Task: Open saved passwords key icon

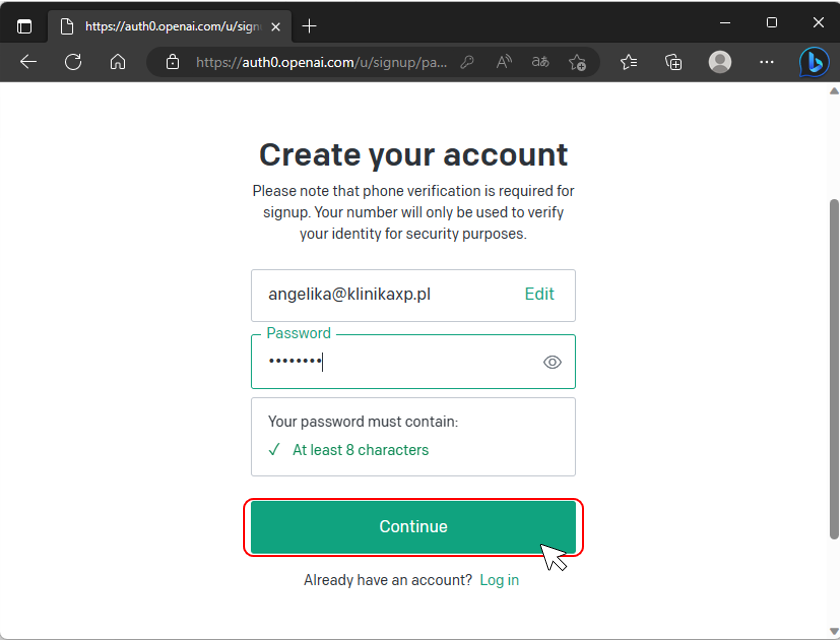Action: pos(467,62)
